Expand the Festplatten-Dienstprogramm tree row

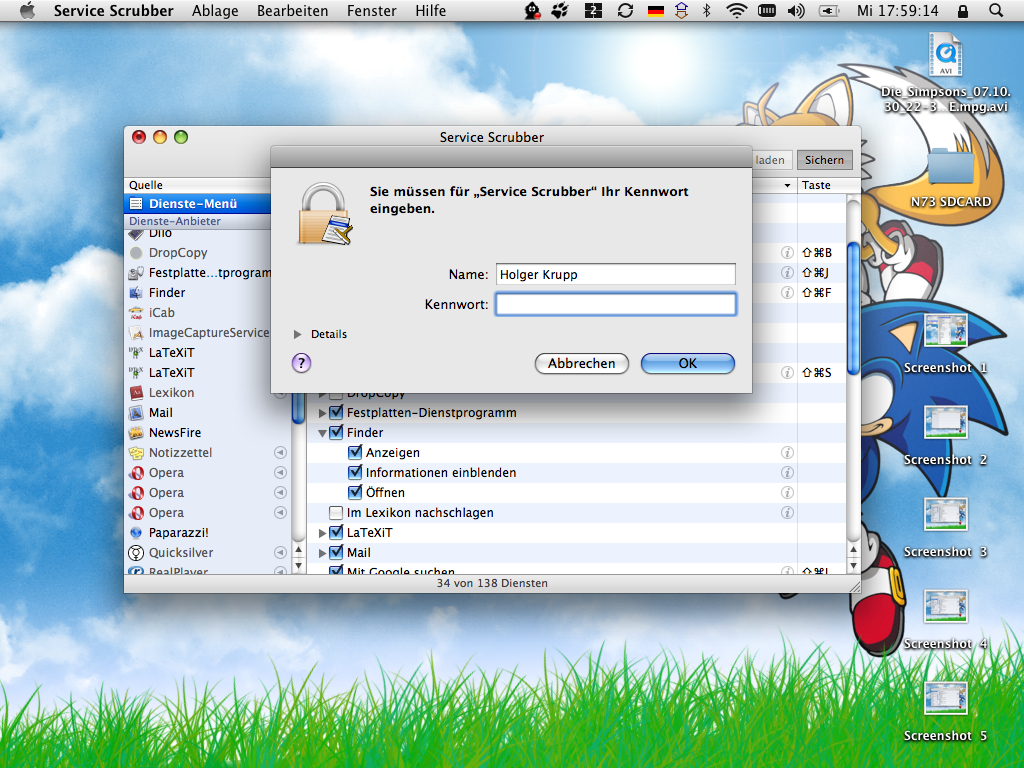tap(322, 413)
